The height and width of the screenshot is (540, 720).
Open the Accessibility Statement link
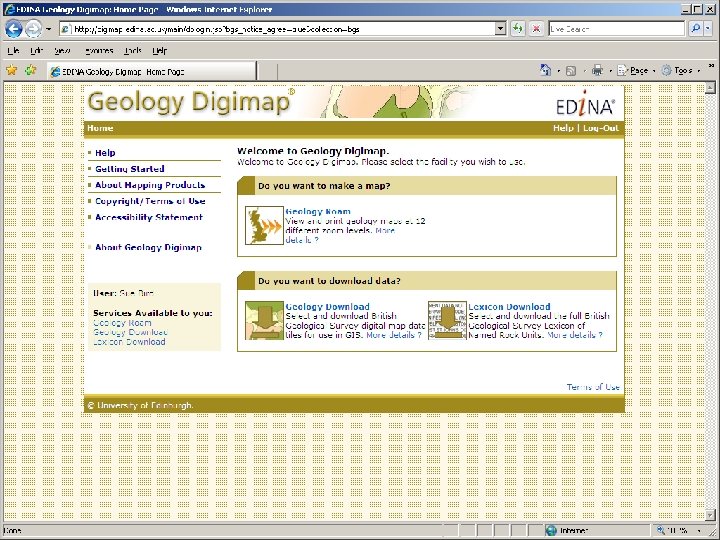click(x=149, y=217)
